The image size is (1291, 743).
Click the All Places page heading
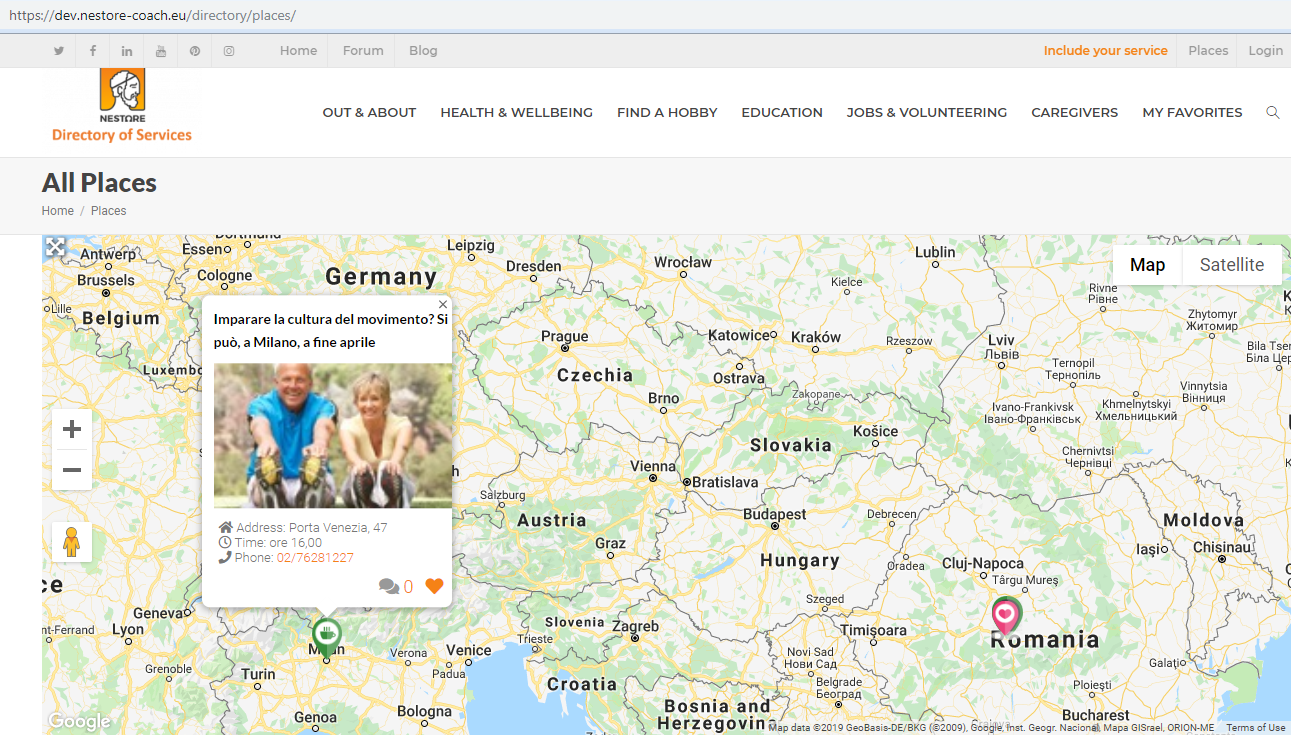[x=99, y=183]
